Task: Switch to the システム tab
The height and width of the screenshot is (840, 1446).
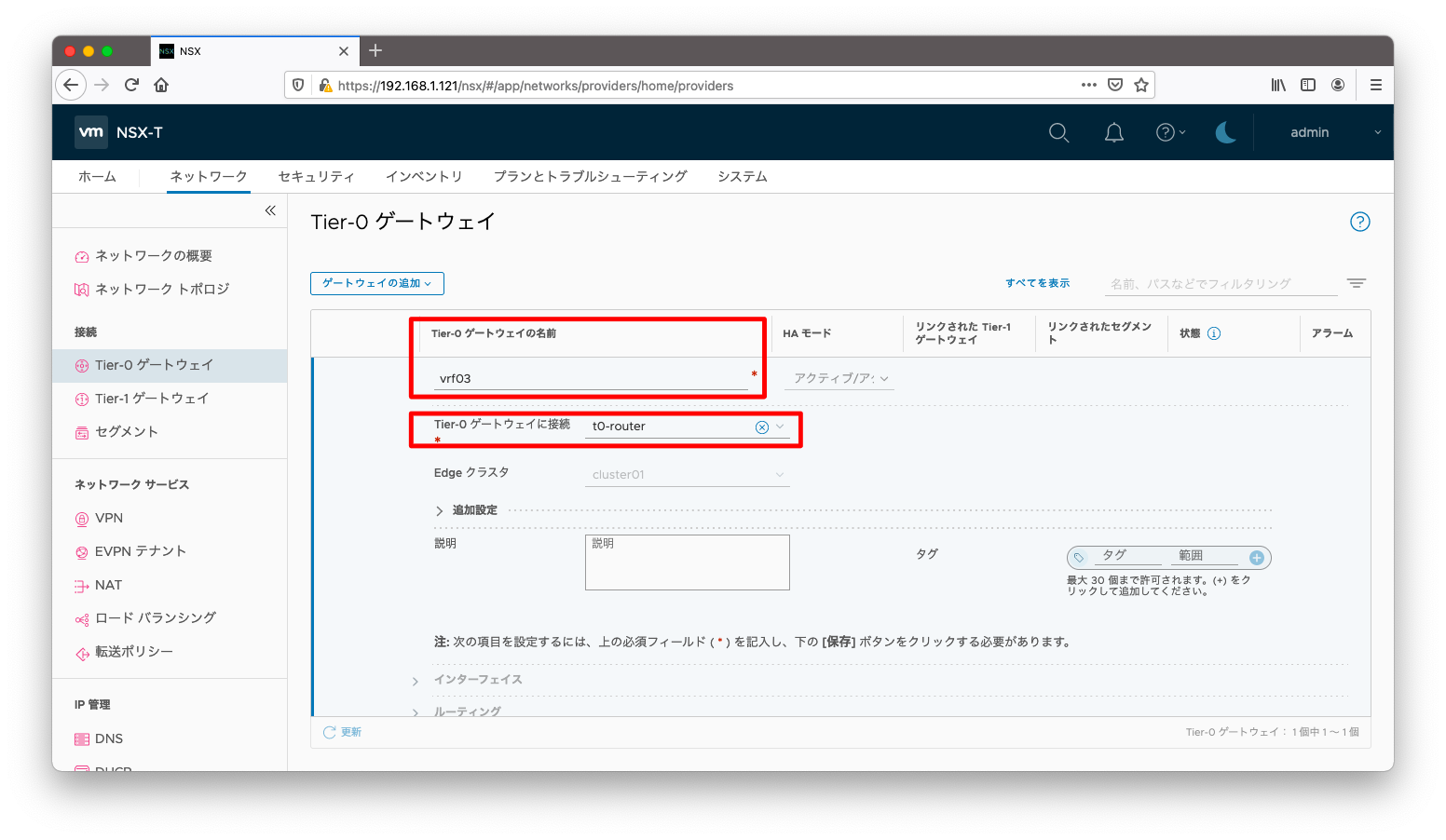Action: pos(743,176)
